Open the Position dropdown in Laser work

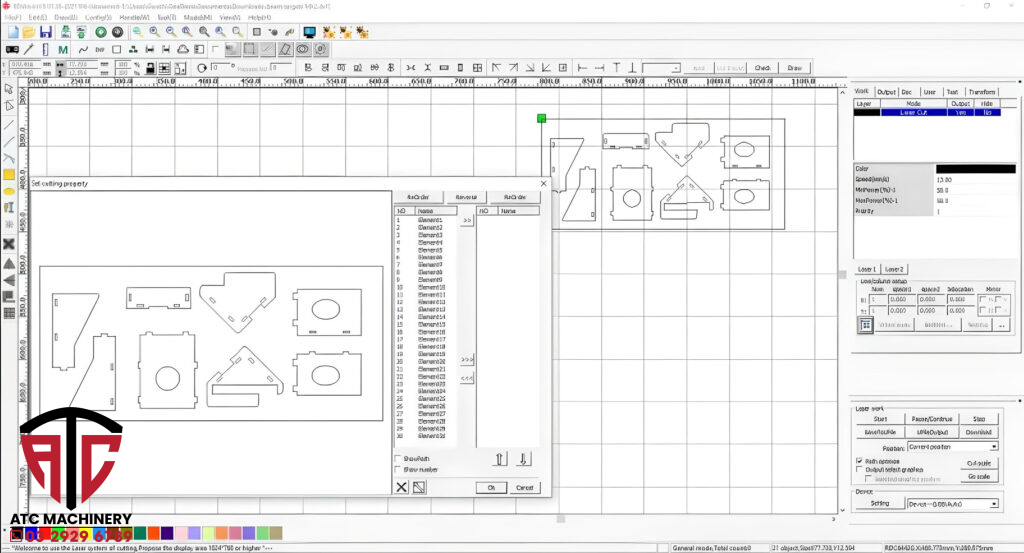pyautogui.click(x=951, y=446)
